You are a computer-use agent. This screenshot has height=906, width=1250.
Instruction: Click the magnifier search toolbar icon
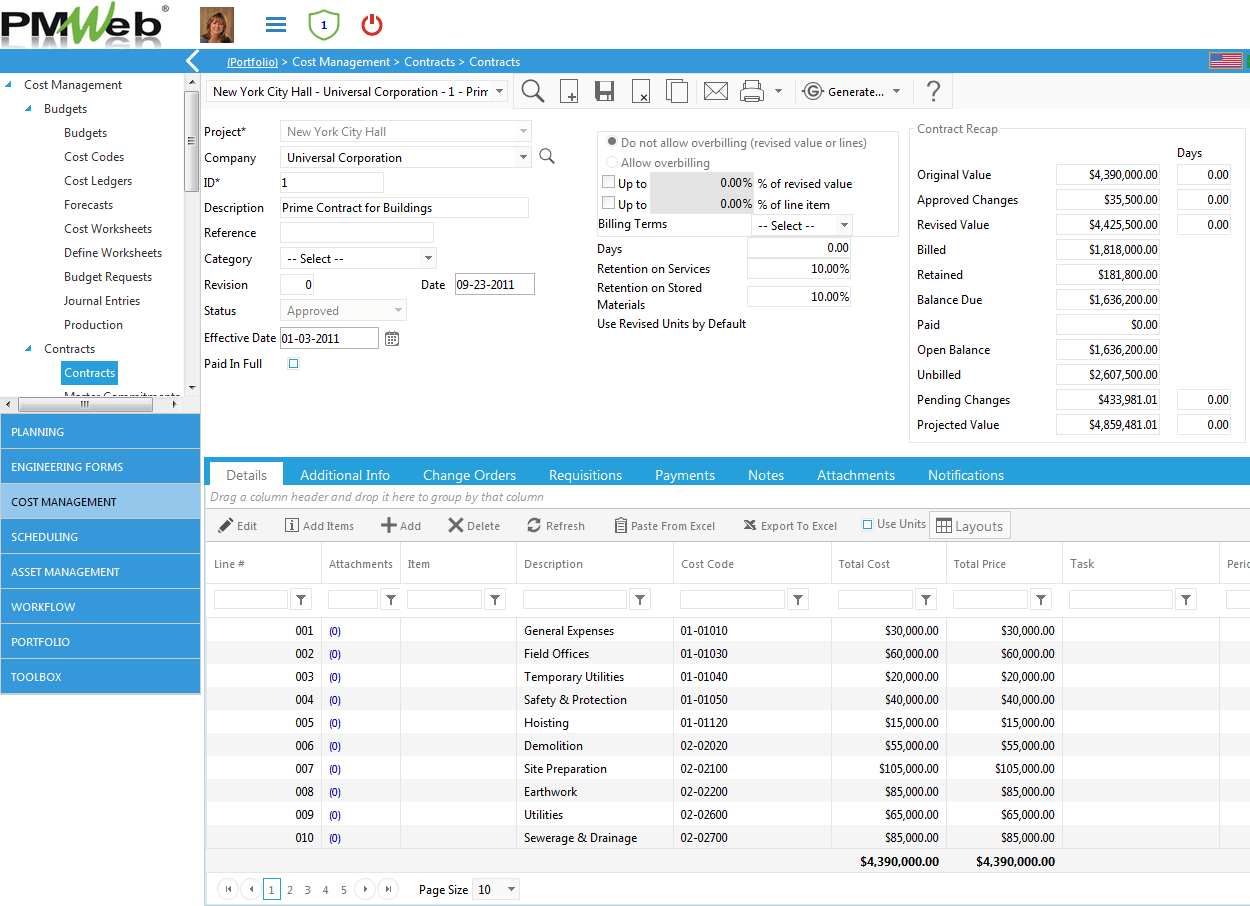[533, 91]
